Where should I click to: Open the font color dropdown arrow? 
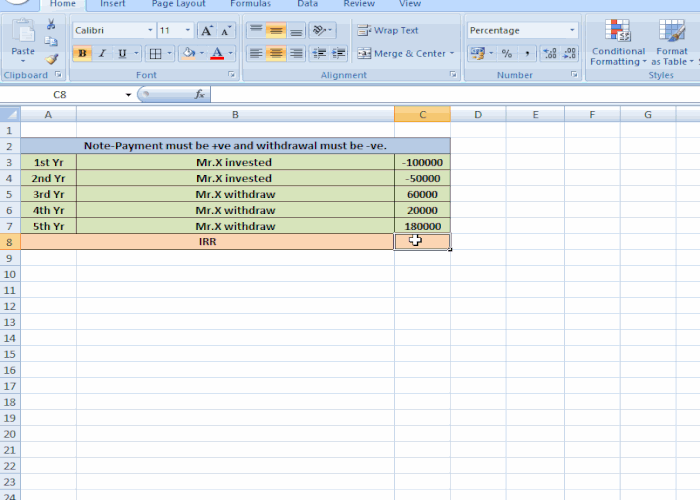(230, 54)
